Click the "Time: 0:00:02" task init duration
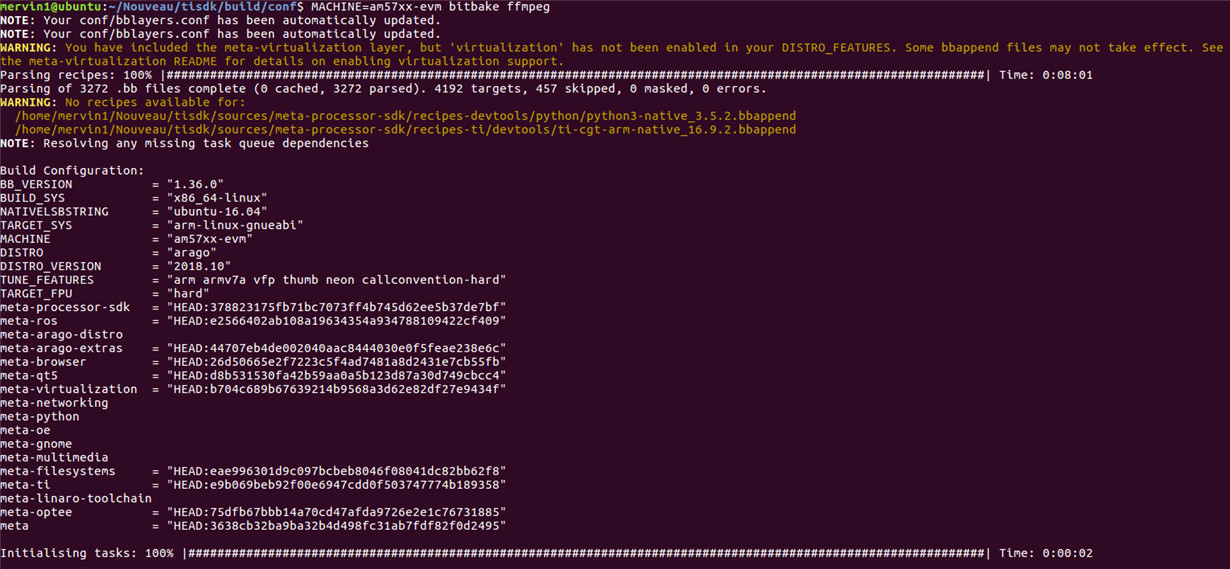 click(x=1046, y=553)
